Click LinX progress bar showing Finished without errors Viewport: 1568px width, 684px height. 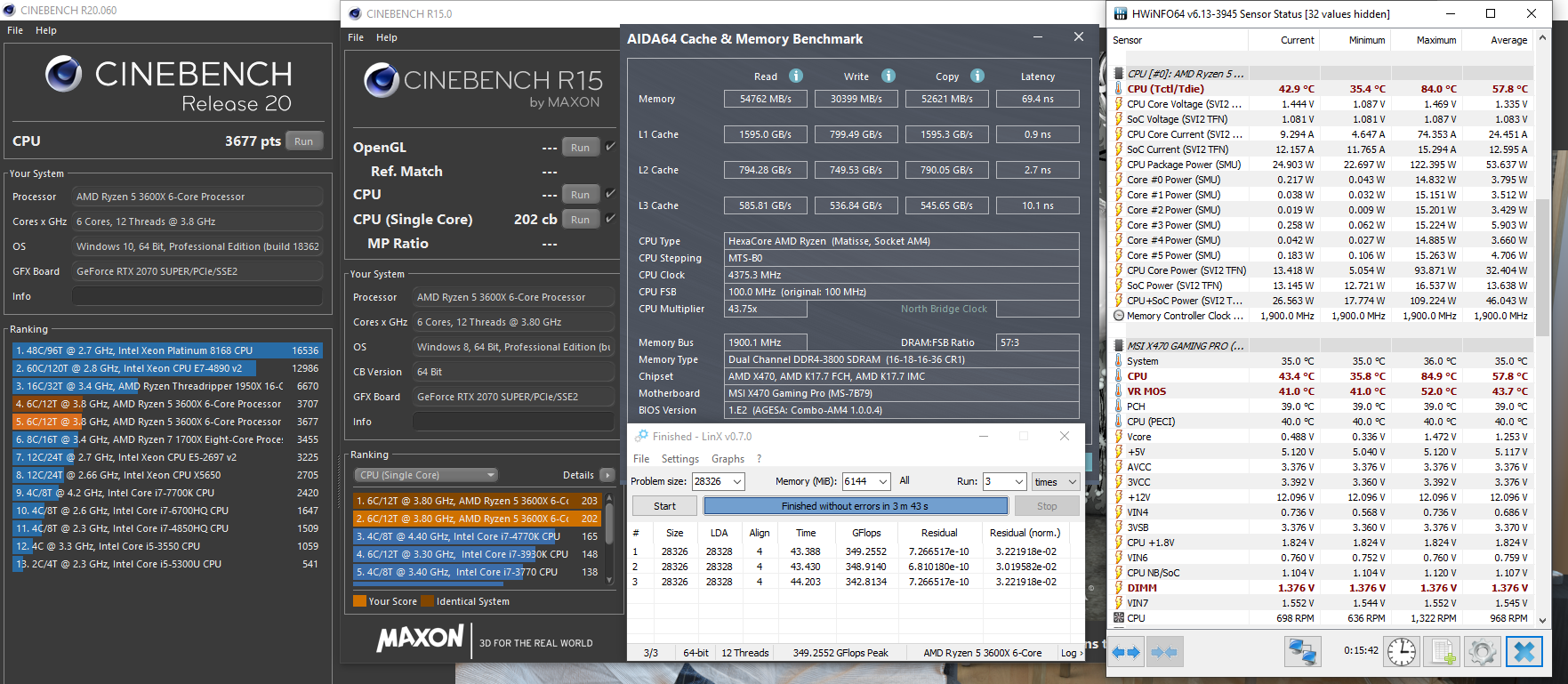point(856,506)
